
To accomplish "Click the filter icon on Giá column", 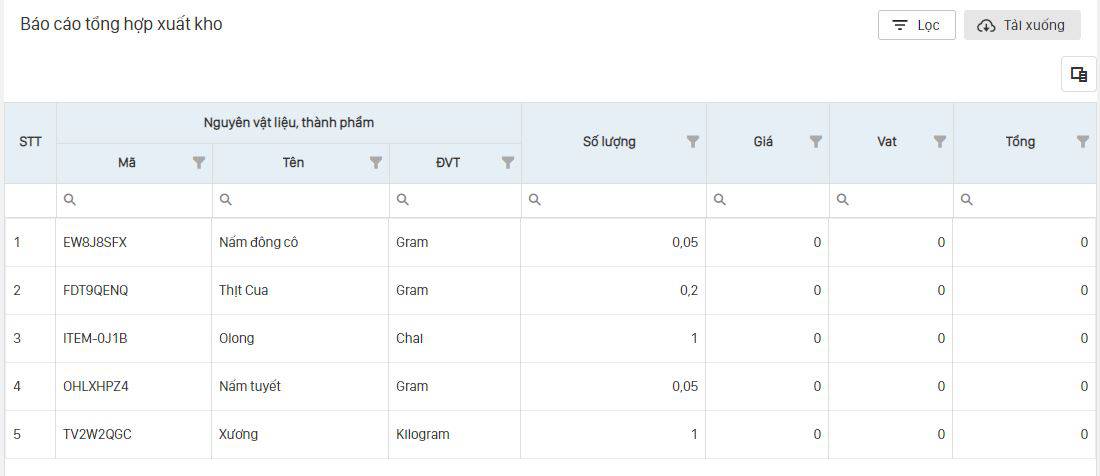I will tap(816, 142).
